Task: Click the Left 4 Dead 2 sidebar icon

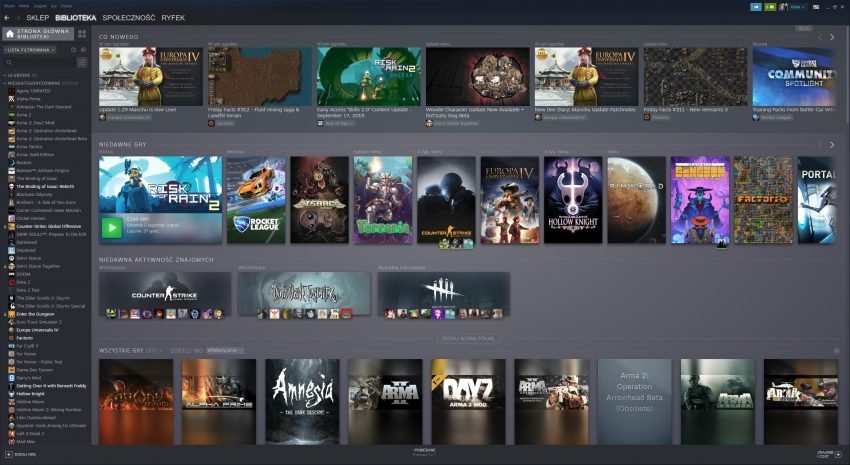Action: [11, 434]
